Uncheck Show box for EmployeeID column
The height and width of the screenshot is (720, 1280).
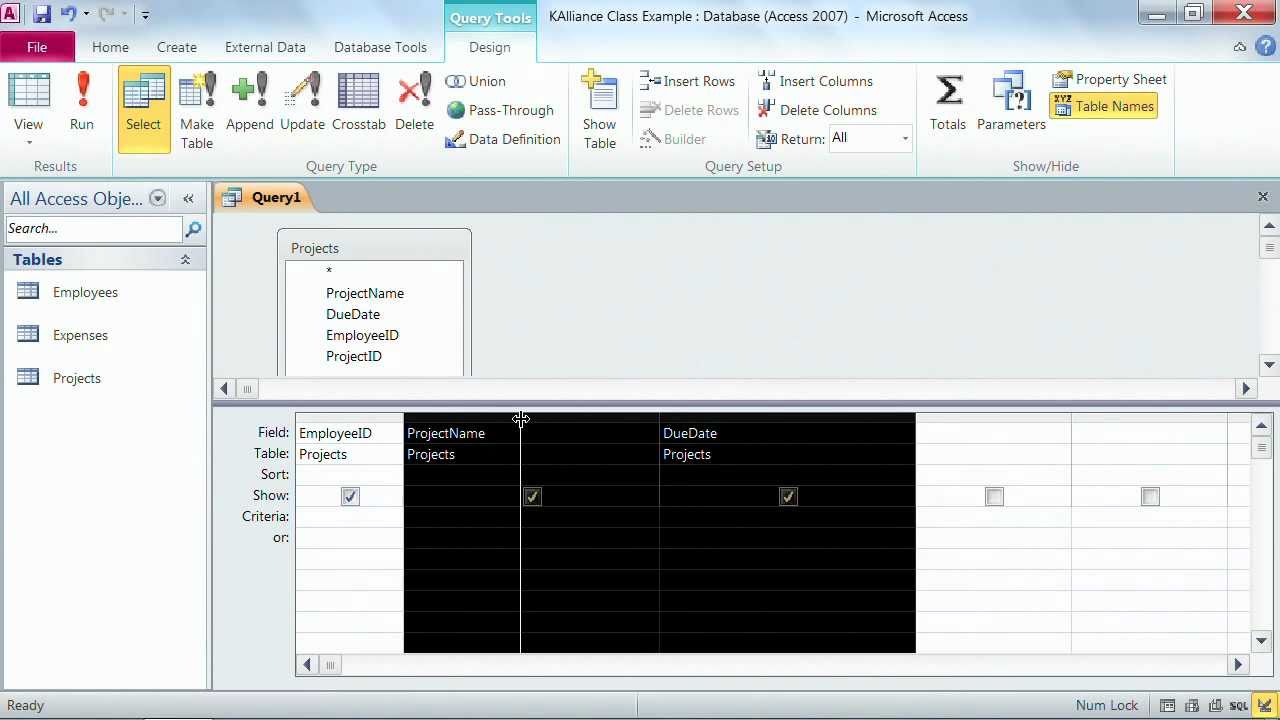pos(350,496)
